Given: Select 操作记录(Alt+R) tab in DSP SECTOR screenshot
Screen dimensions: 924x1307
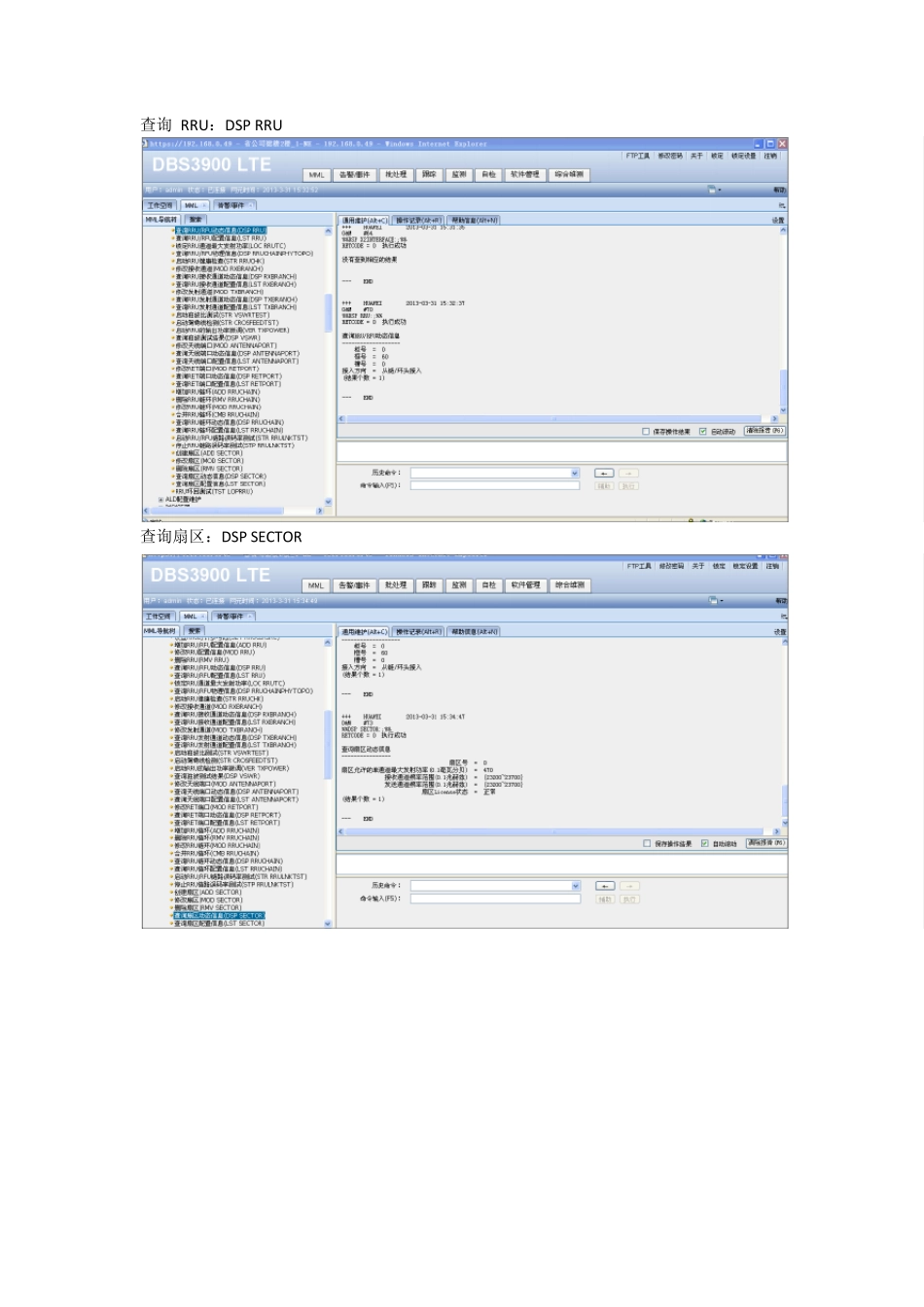Looking at the screenshot, I should click(x=418, y=631).
